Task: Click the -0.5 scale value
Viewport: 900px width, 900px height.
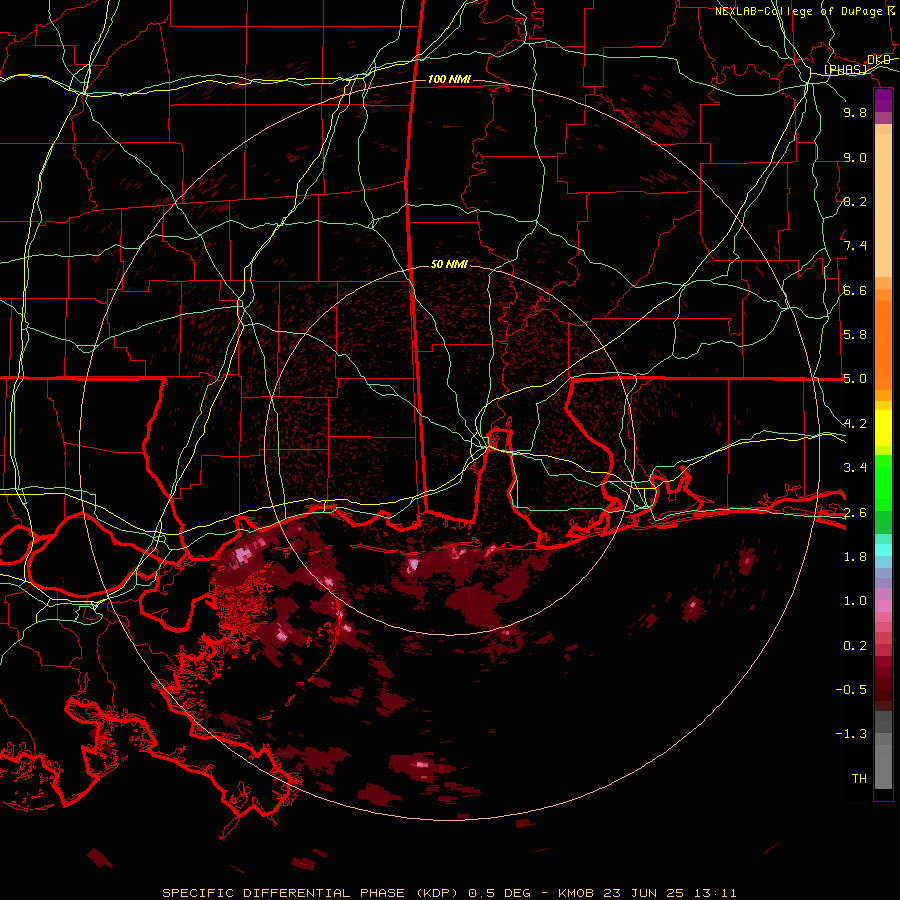Action: (x=851, y=690)
